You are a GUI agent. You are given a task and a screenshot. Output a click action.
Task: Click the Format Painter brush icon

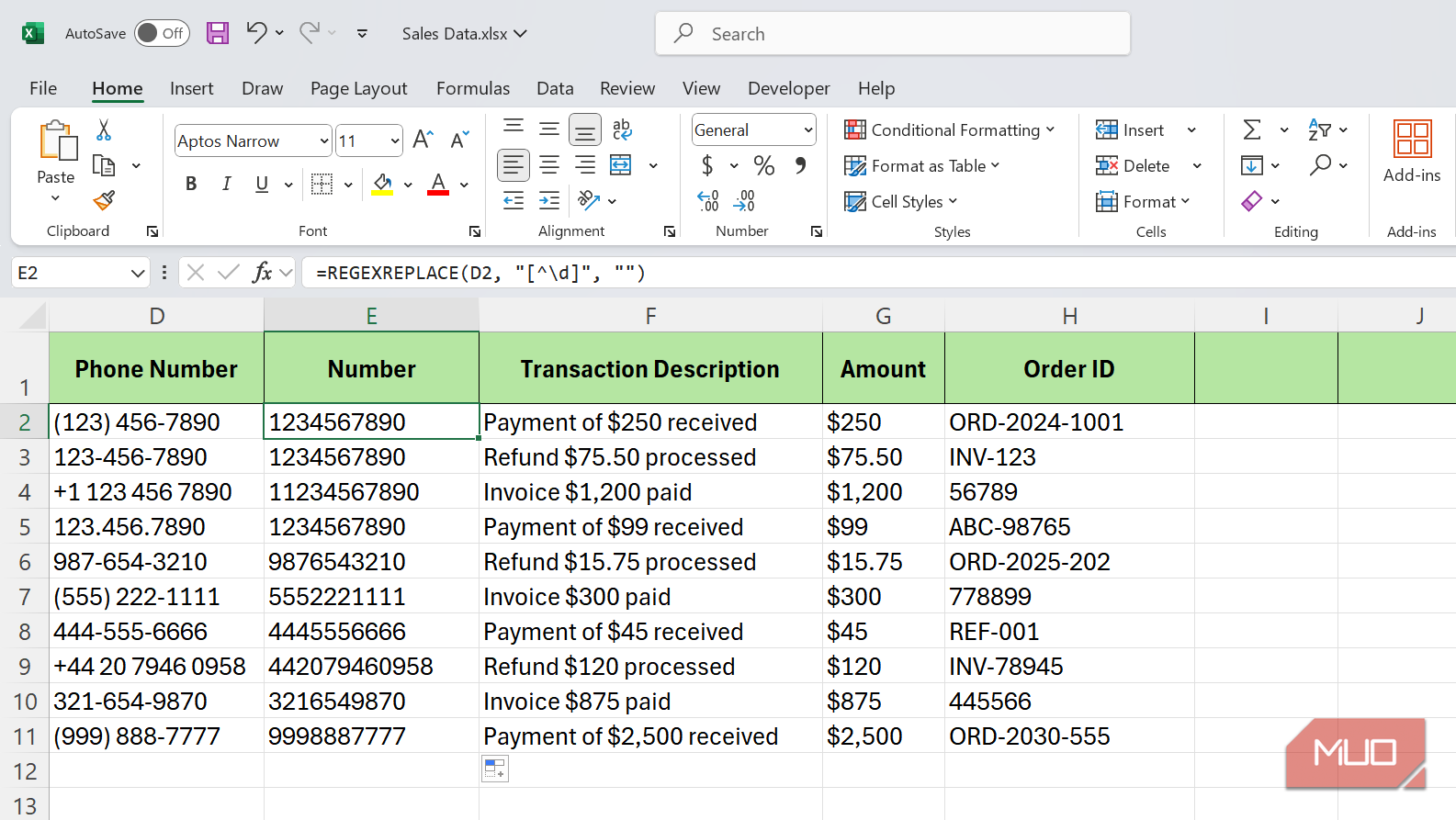104,200
